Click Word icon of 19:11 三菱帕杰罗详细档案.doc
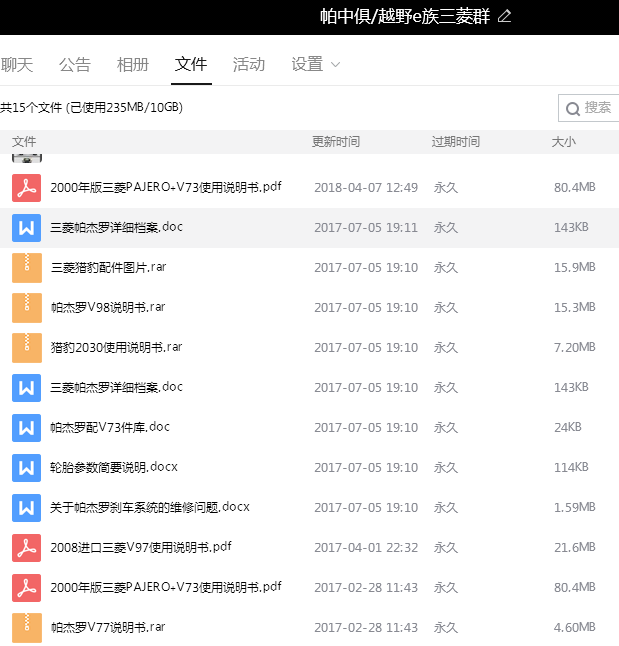The image size is (619, 646). [26, 228]
